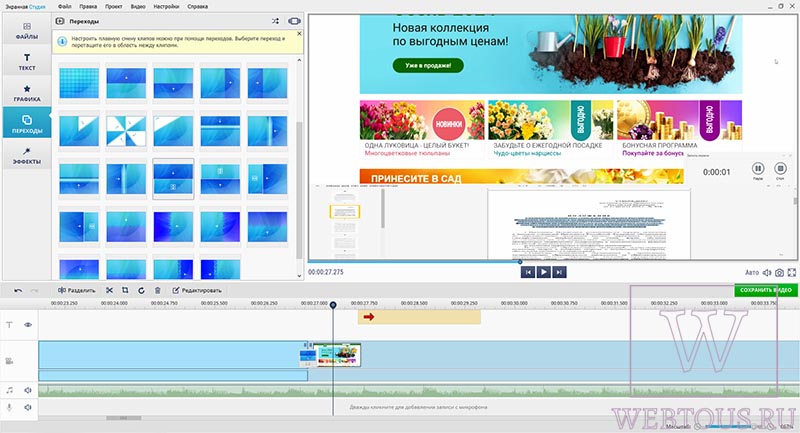Open the Настройки menu
800x433 pixels.
166,7
